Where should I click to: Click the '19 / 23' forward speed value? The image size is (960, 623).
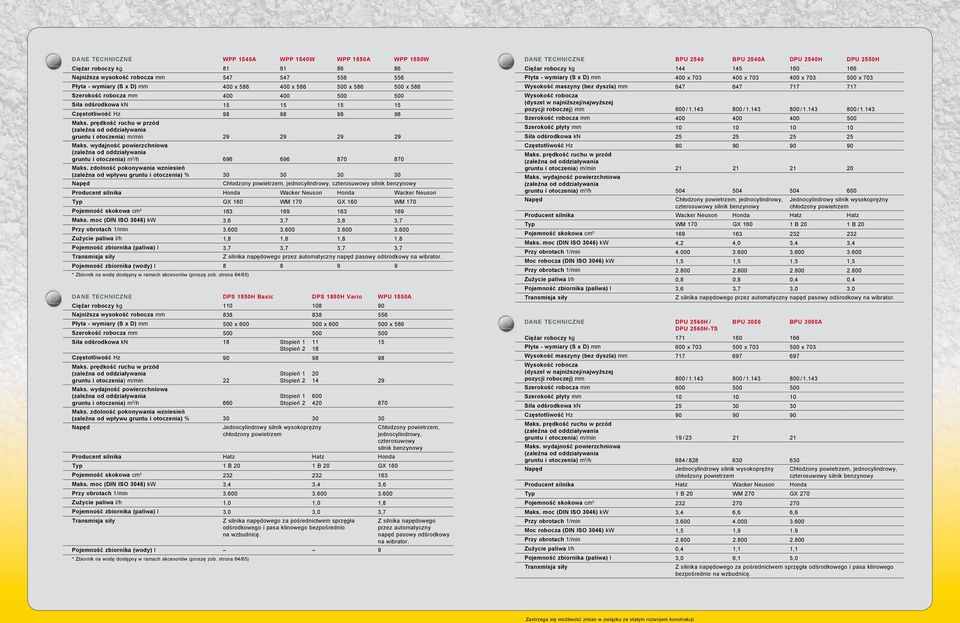[x=683, y=438]
